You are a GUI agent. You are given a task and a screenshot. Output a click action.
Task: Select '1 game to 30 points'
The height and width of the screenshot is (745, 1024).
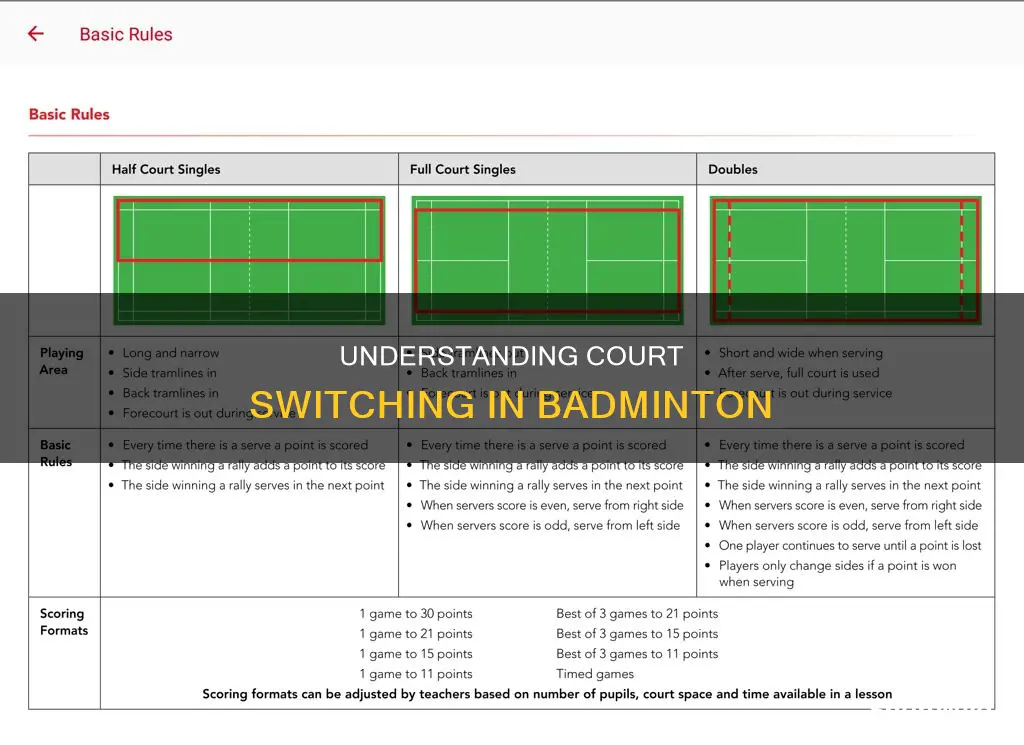416,614
